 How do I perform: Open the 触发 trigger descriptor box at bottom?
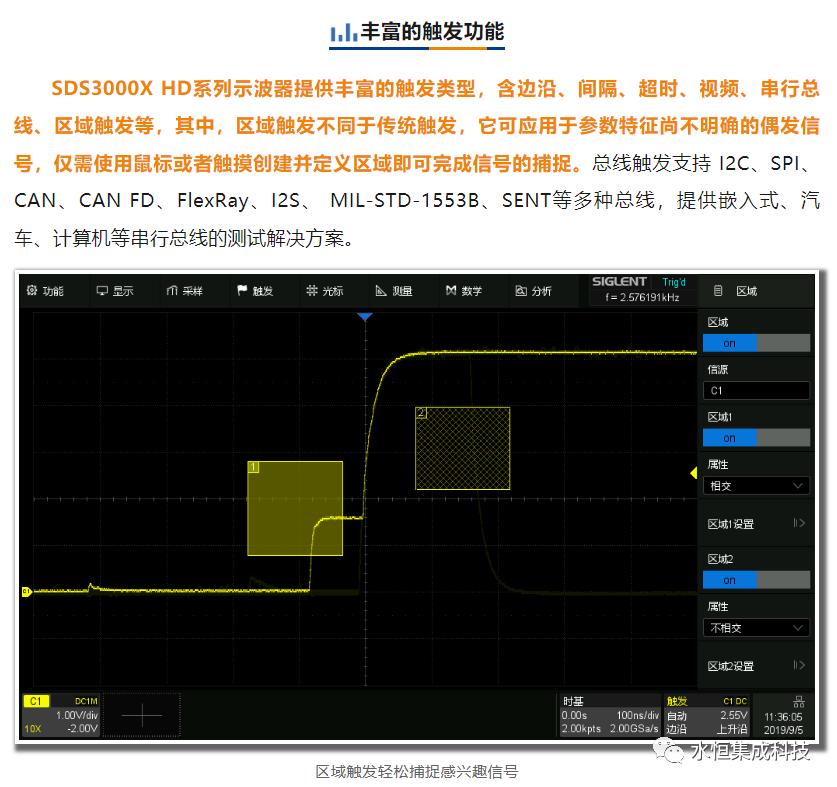click(x=707, y=715)
